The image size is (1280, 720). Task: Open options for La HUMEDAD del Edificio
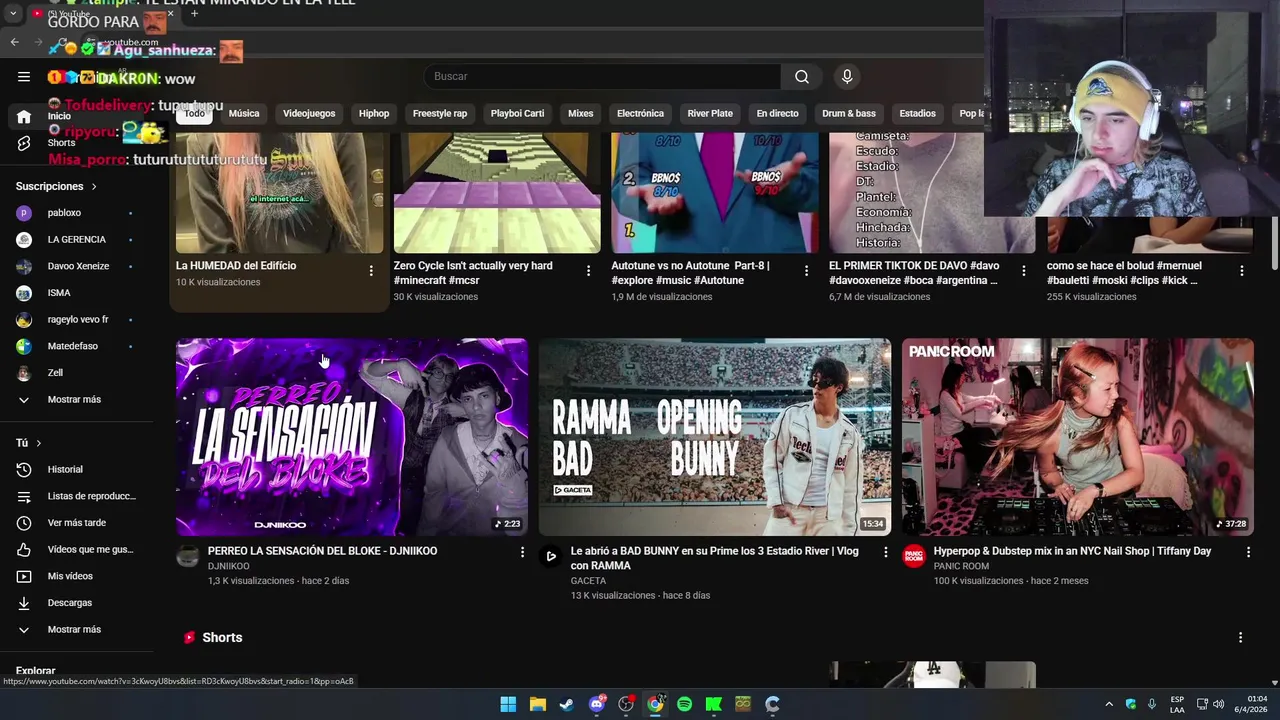pos(371,271)
